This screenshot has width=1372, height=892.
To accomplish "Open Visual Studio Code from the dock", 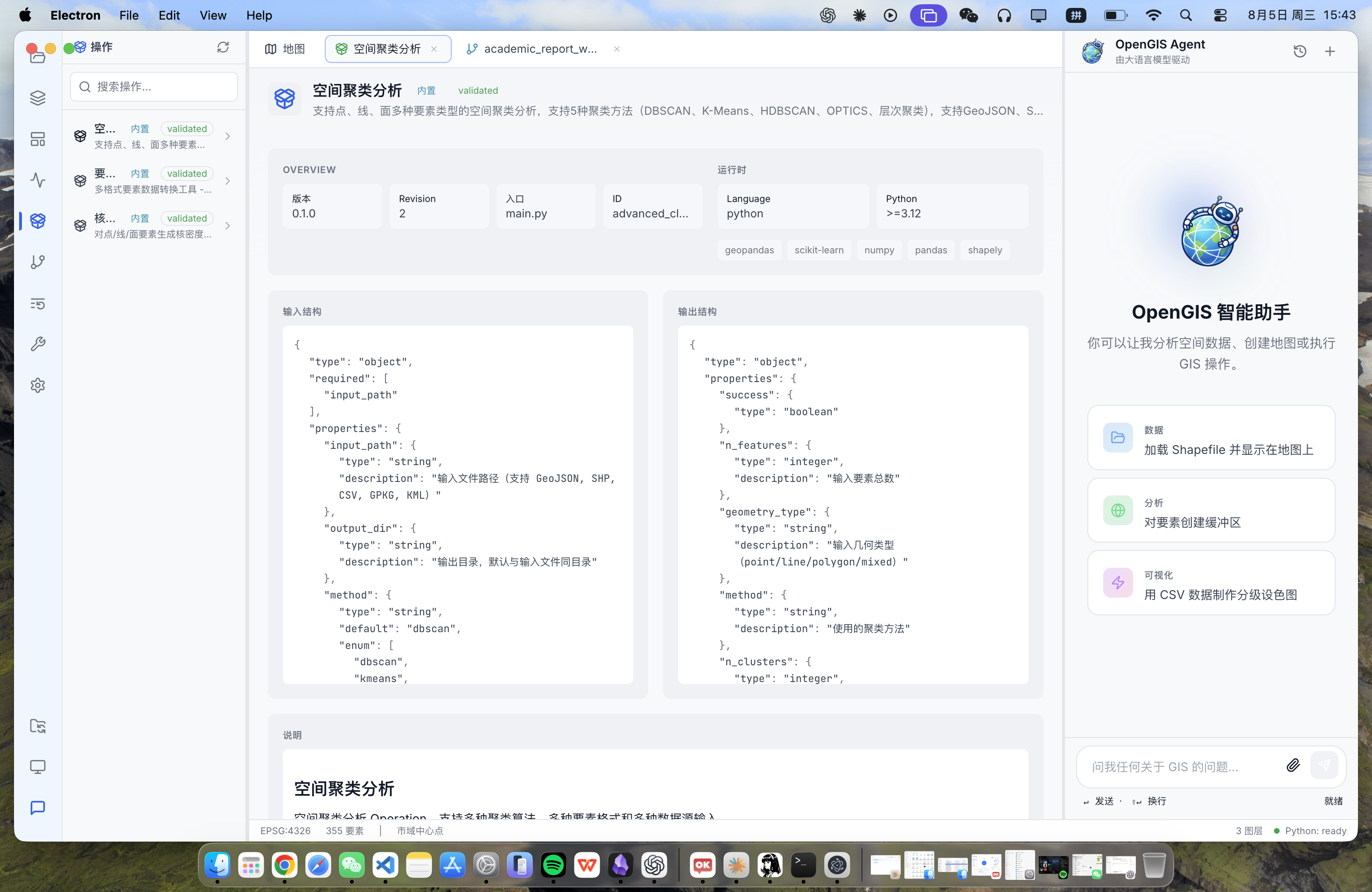I will tap(385, 865).
